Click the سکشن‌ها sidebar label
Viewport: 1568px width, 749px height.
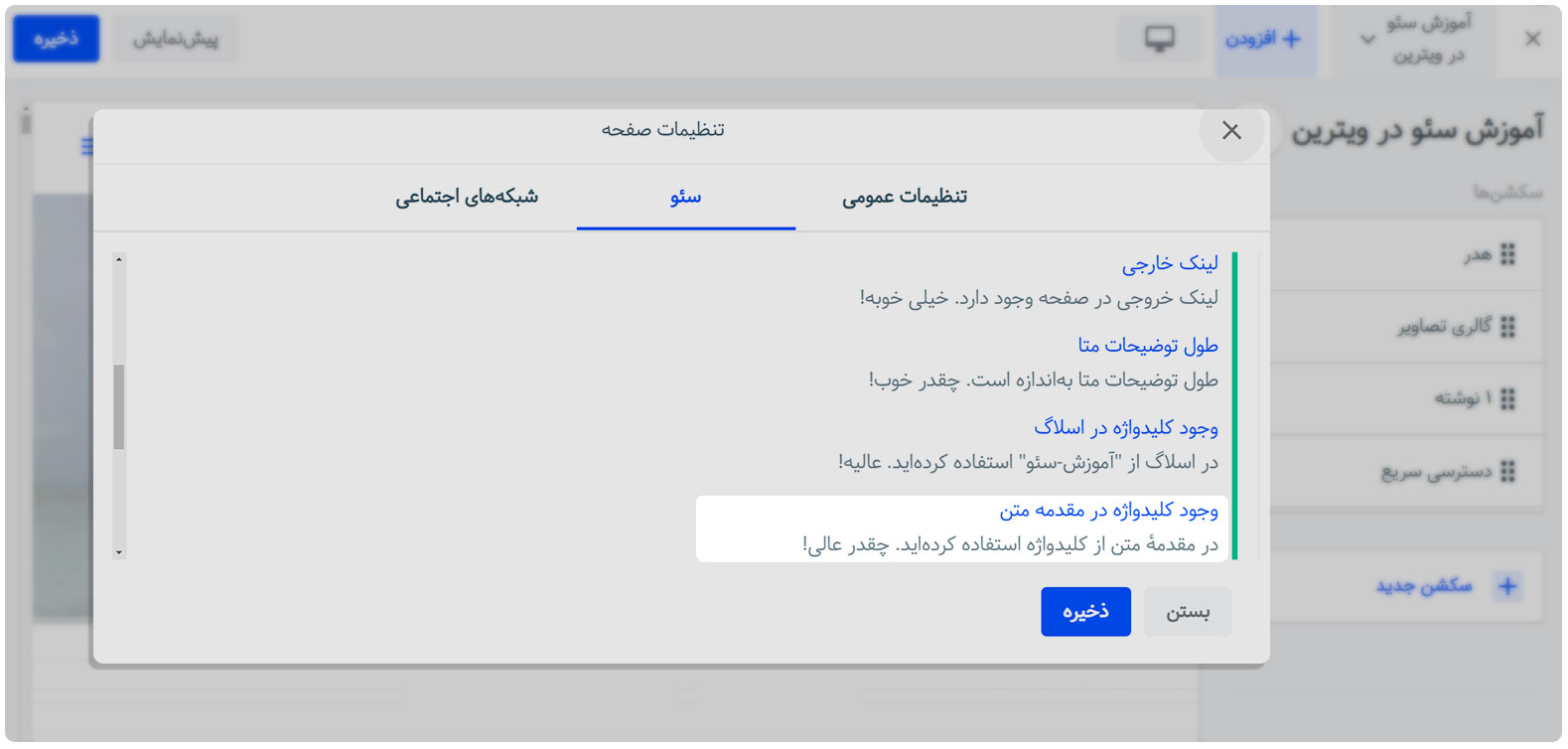1507,192
